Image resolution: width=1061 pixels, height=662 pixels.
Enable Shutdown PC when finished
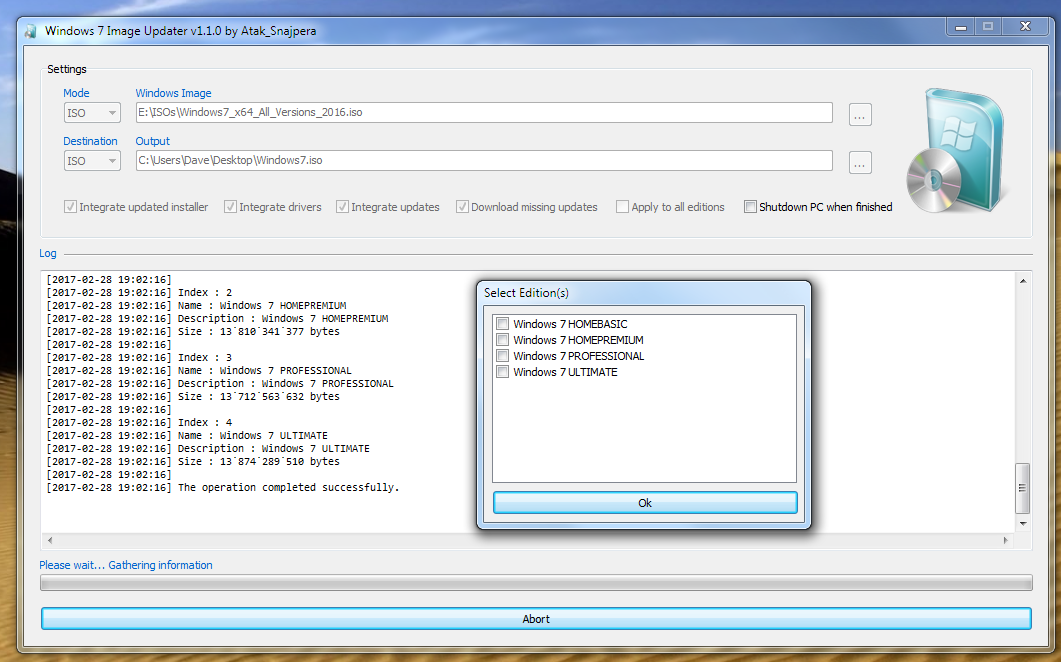pos(750,207)
